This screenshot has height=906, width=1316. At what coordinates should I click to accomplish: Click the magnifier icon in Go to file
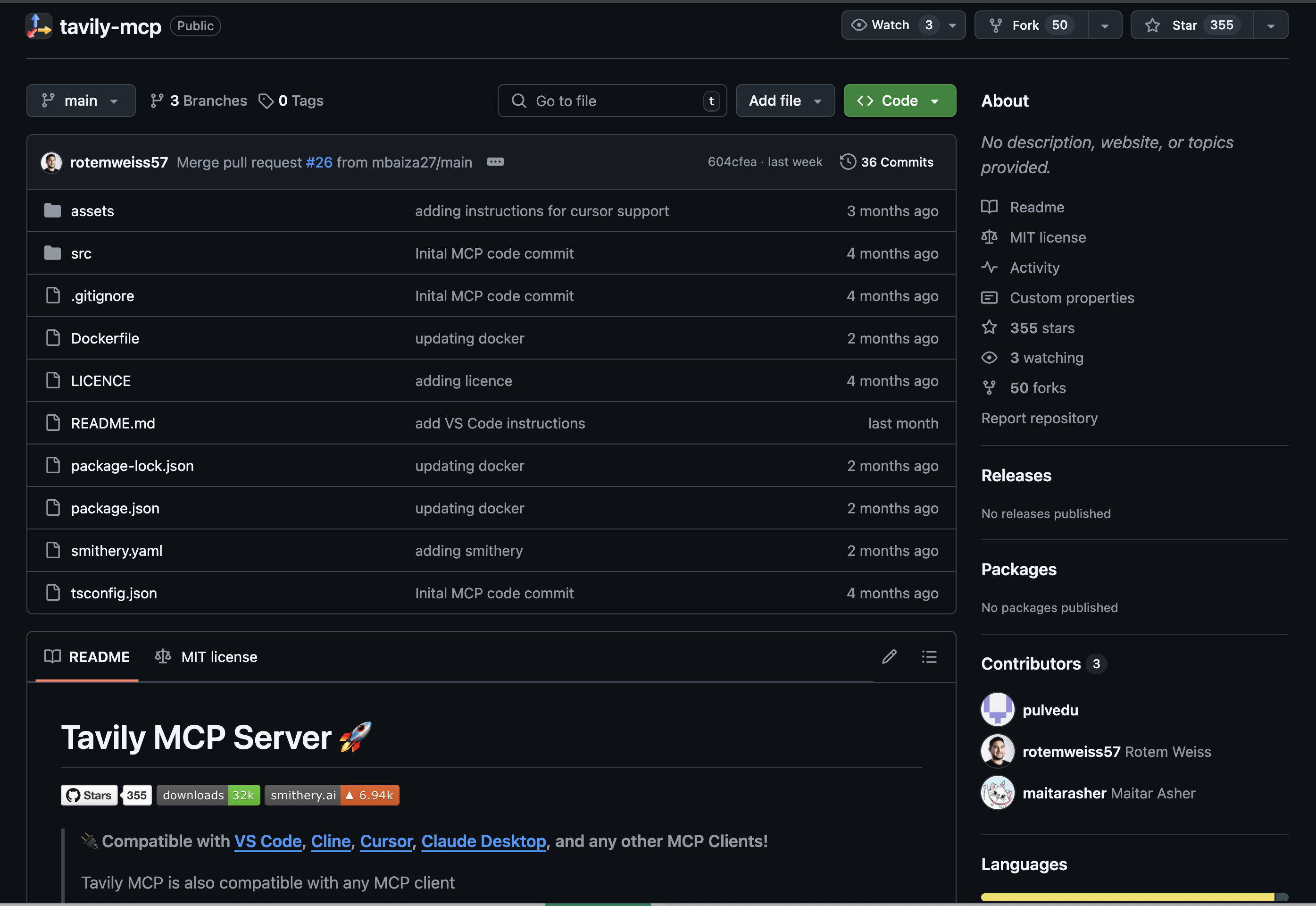point(519,101)
